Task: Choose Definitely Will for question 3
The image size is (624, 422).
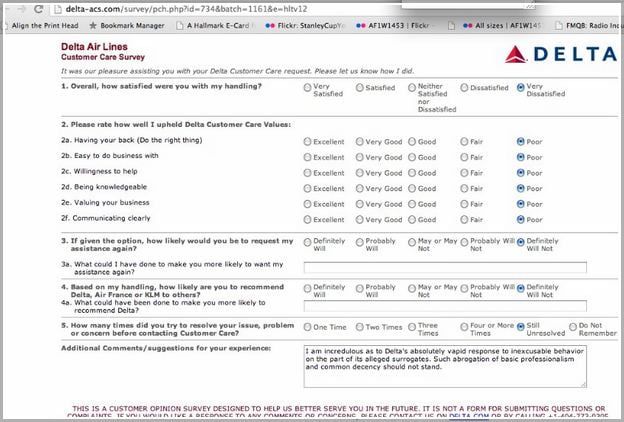Action: coord(307,242)
